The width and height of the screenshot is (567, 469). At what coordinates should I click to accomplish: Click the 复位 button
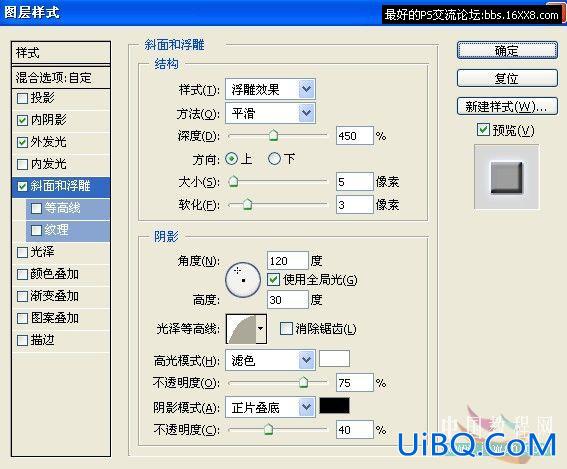pos(507,78)
